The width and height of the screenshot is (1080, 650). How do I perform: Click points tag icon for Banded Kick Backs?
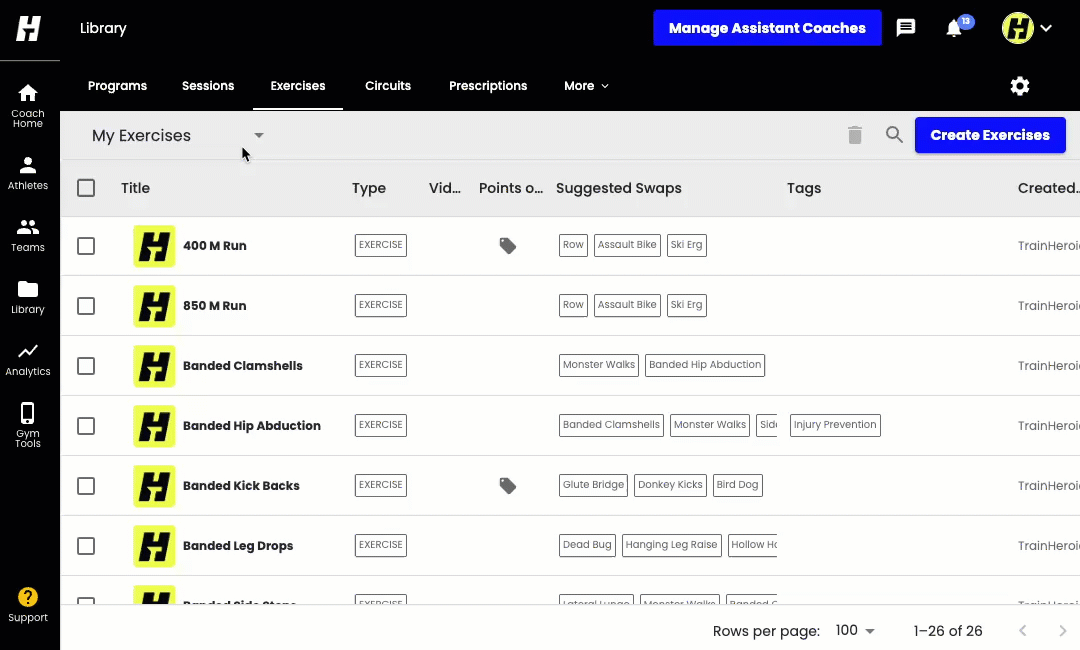point(508,486)
